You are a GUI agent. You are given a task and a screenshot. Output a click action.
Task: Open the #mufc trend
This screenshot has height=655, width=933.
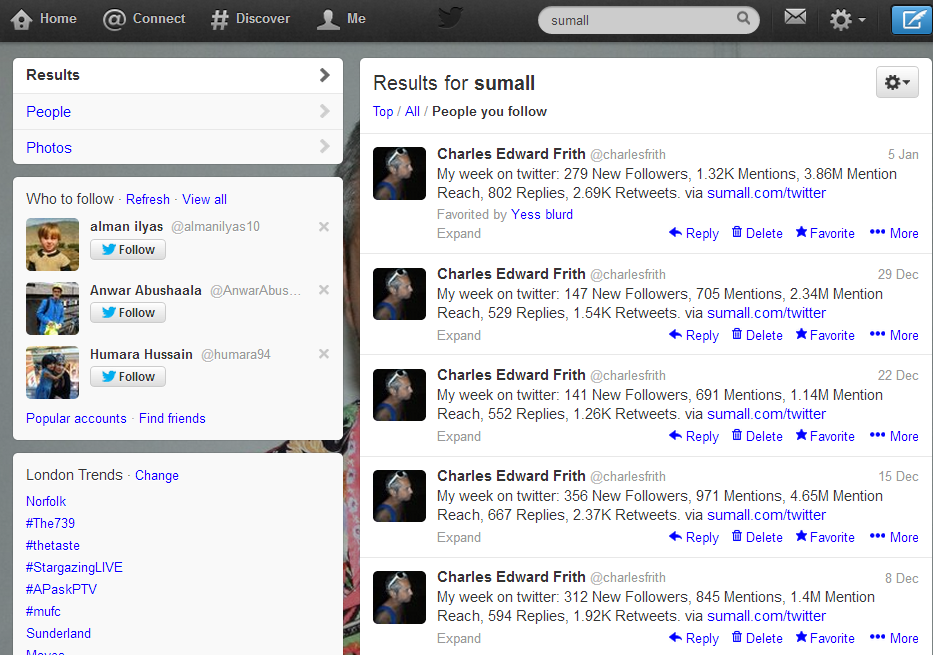point(43,612)
